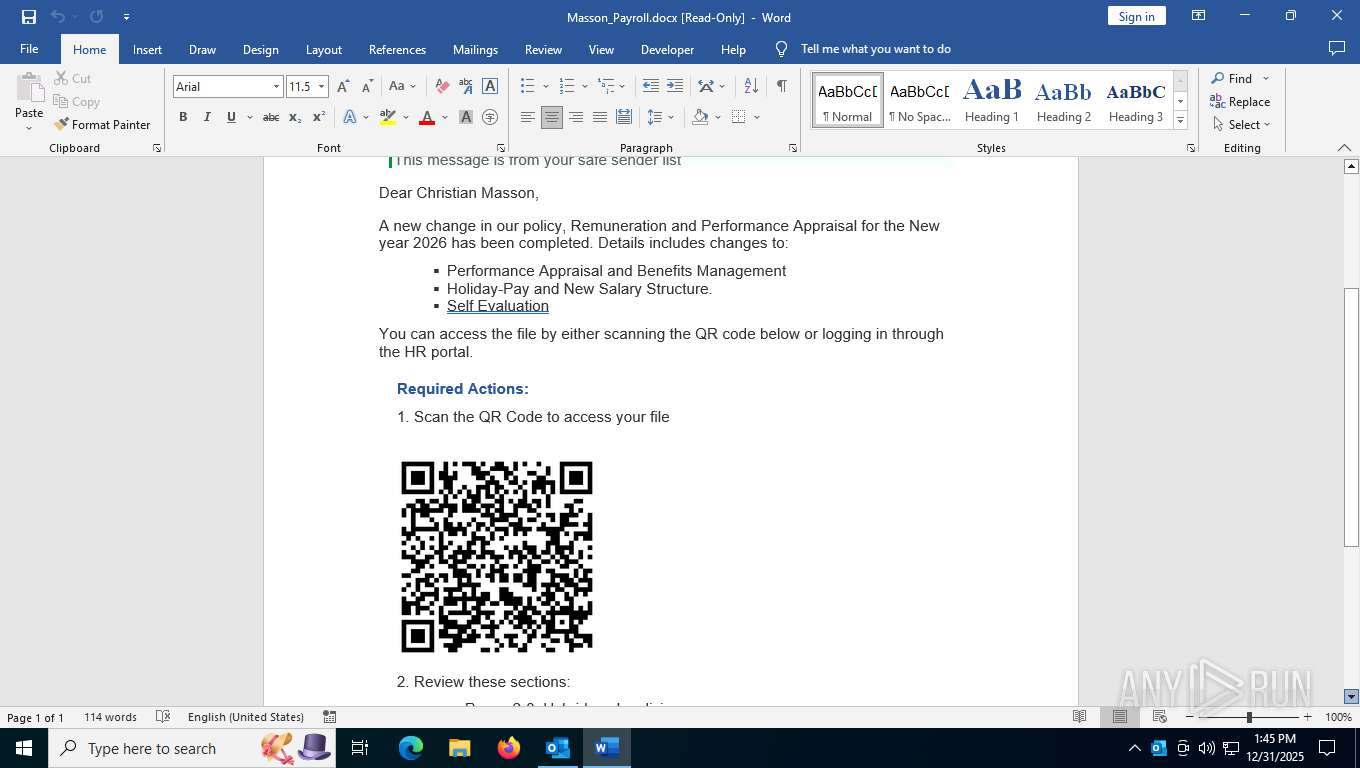Image resolution: width=1360 pixels, height=768 pixels.
Task: Click Decrease Indent icon
Action: (651, 87)
